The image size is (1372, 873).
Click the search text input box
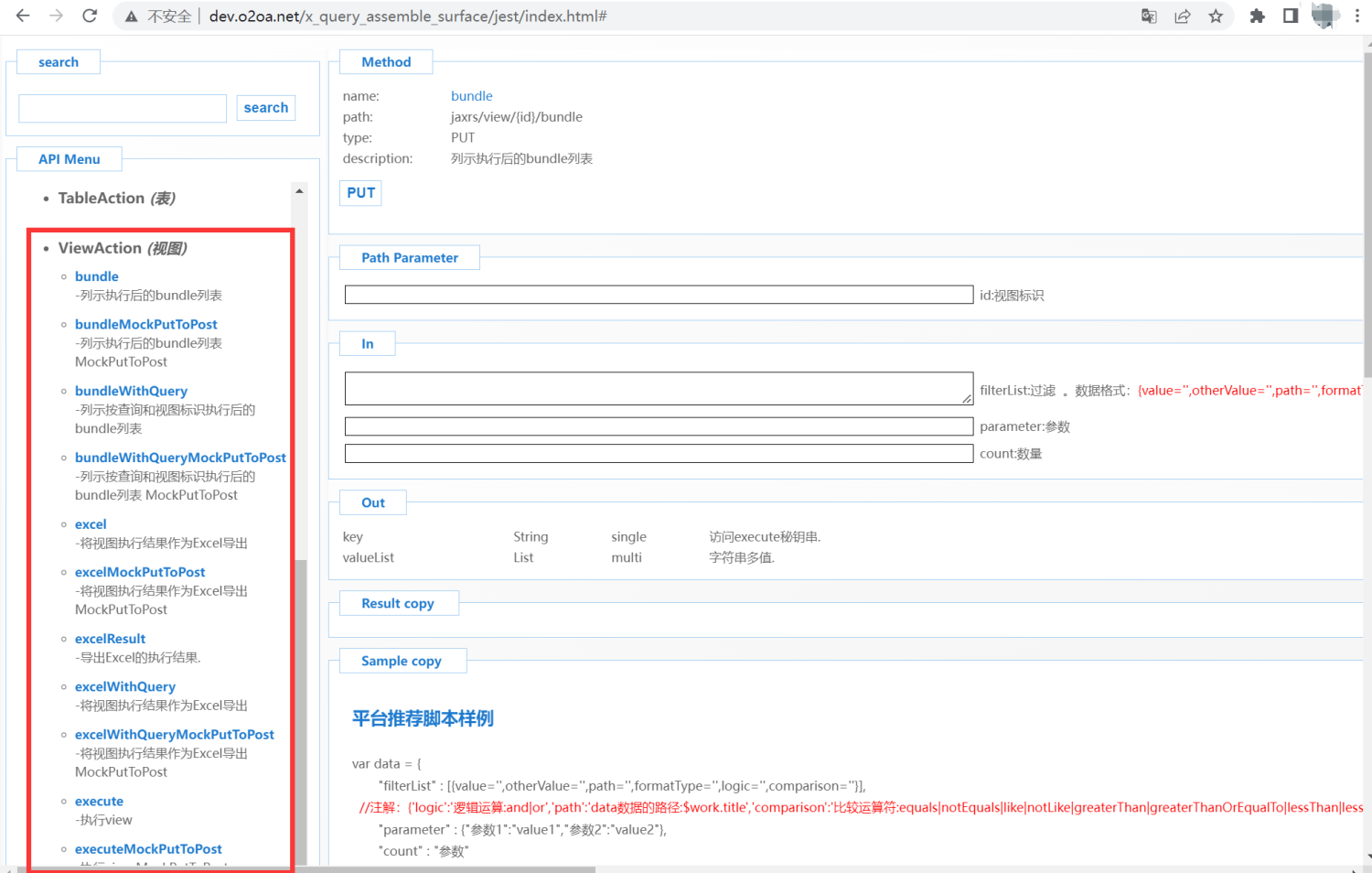(123, 108)
